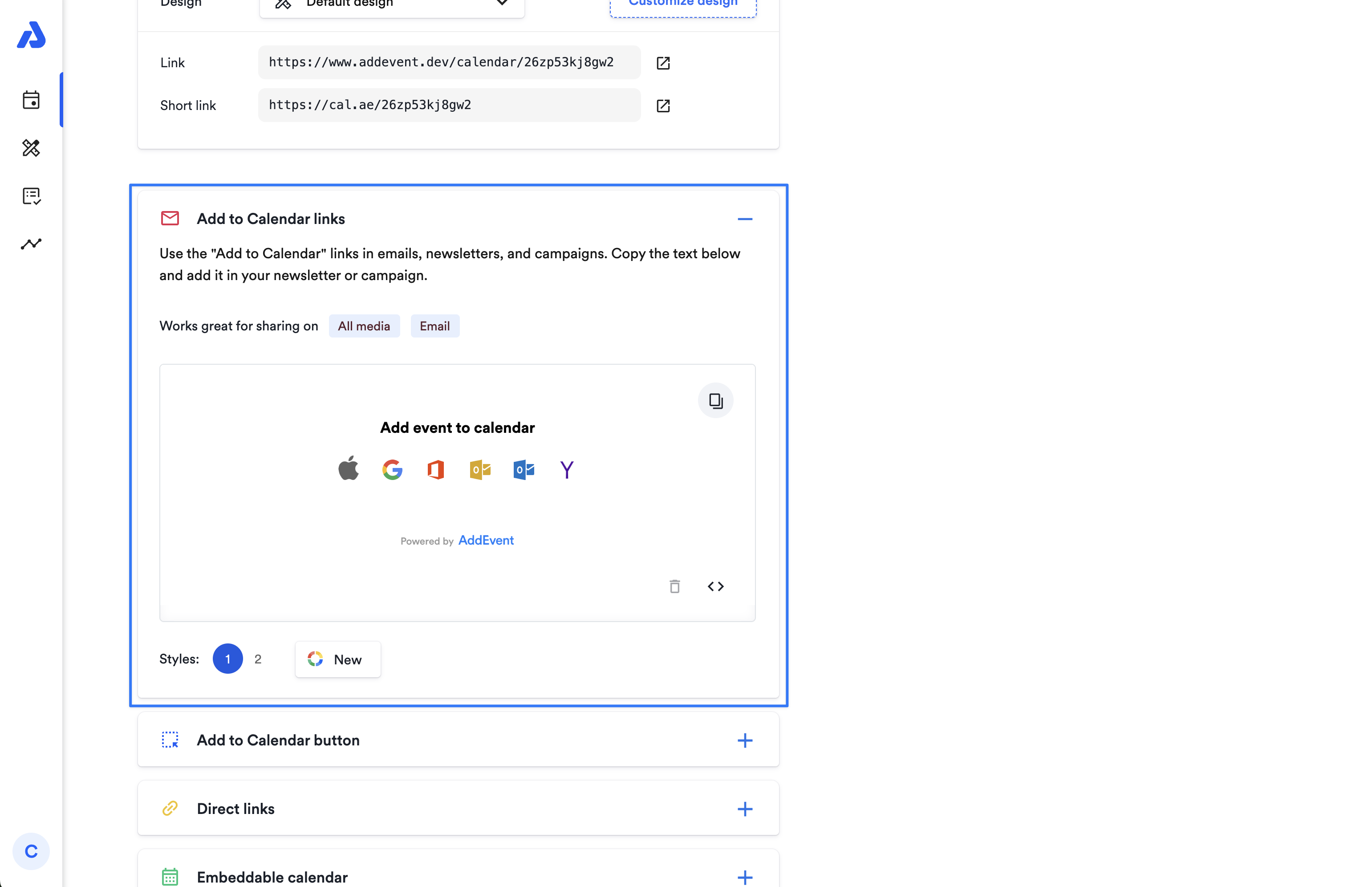Screen dimensions: 1372x887
Task: Click the trash icon in preview
Action: 674,586
